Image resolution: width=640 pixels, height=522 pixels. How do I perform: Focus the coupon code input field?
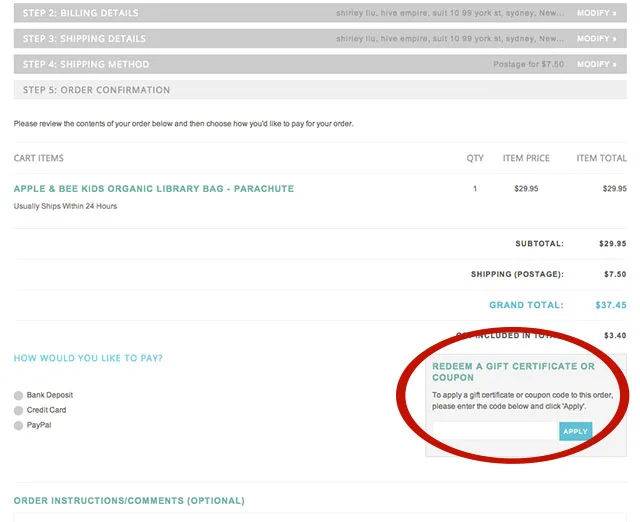[494, 432]
